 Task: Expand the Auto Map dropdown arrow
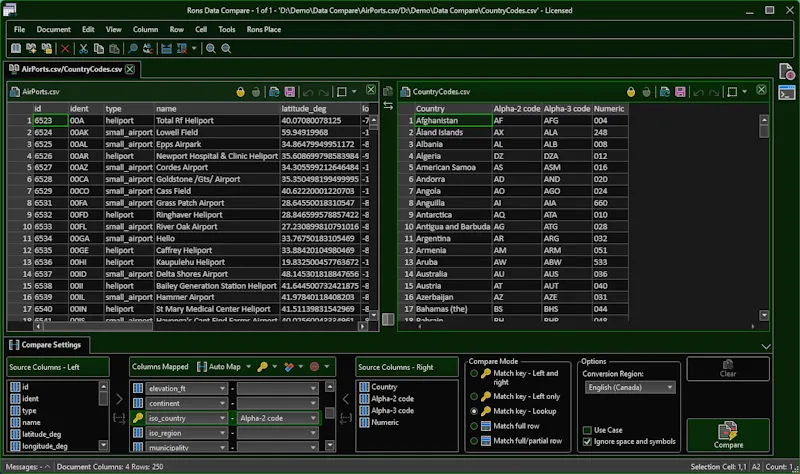coord(248,367)
